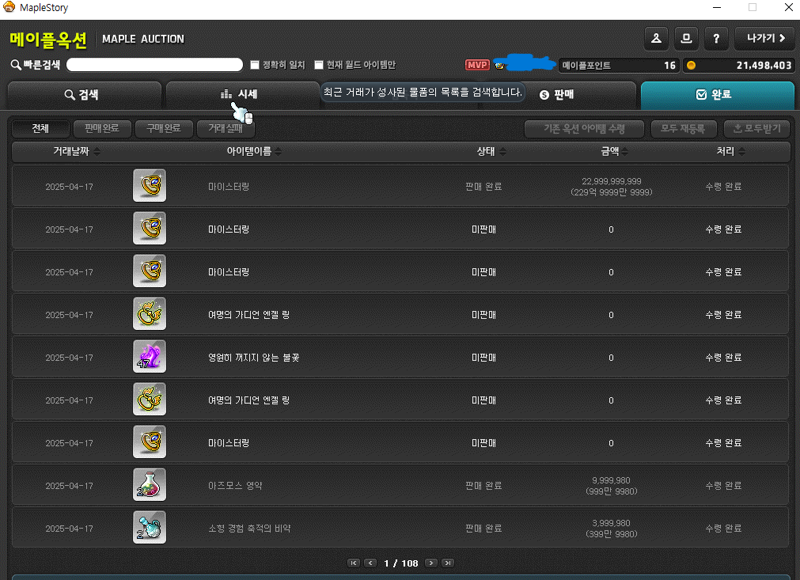The image size is (800, 580).
Task: Switch to the 시세 tab
Action: [x=242, y=95]
